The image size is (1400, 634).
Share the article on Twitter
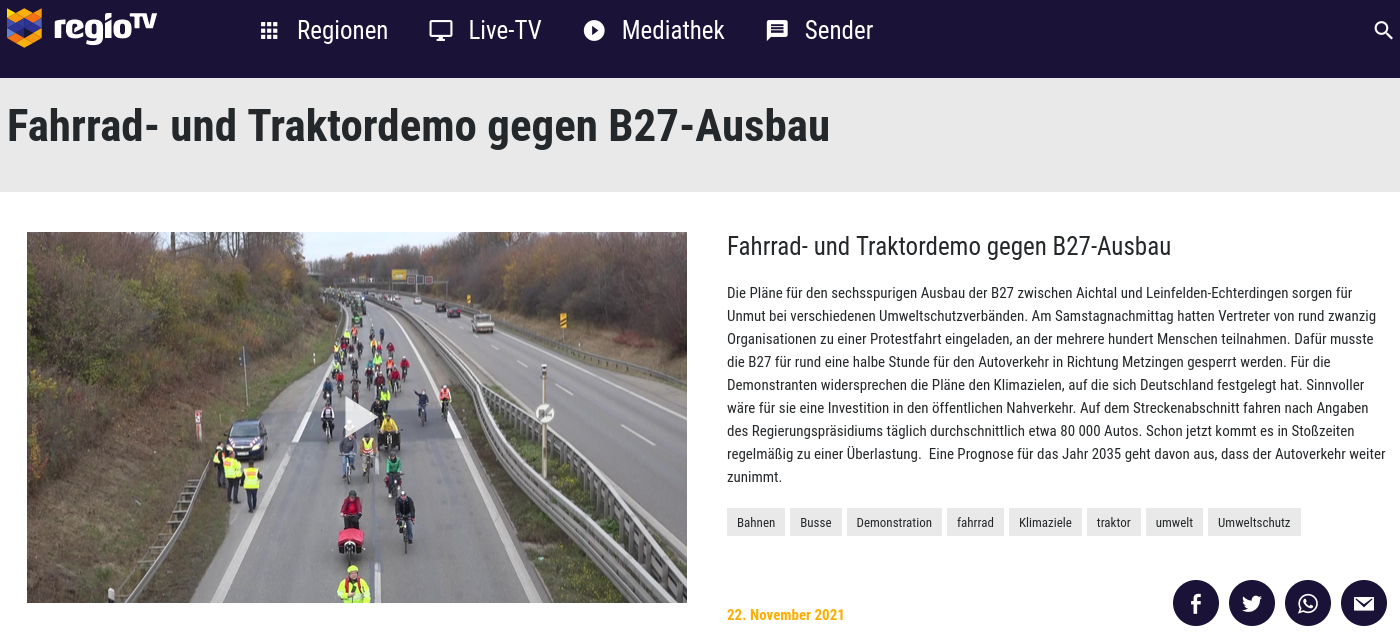click(x=1252, y=603)
